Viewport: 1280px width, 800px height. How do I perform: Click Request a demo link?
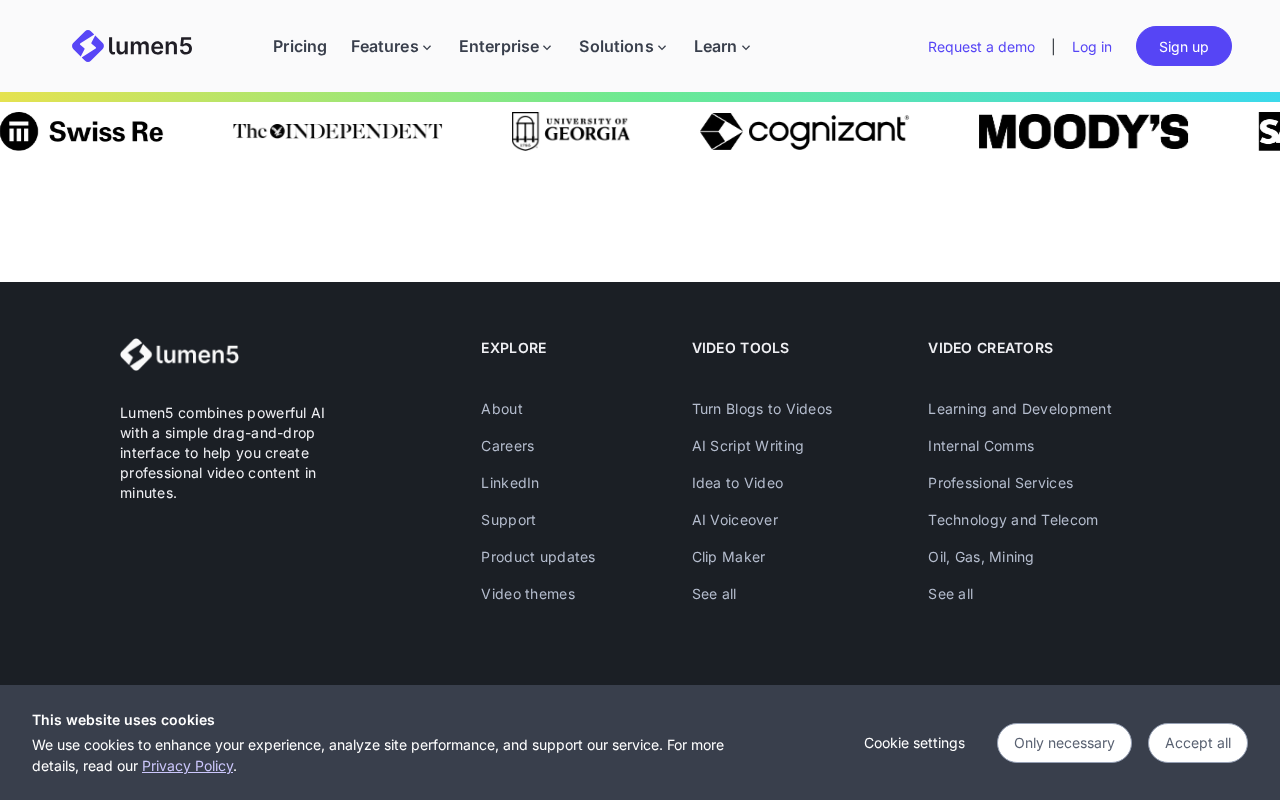(981, 47)
